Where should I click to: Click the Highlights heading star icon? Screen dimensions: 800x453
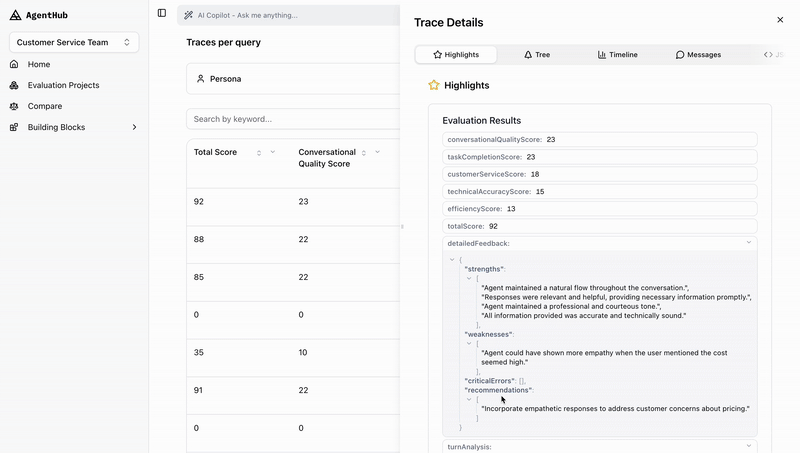pyautogui.click(x=434, y=85)
